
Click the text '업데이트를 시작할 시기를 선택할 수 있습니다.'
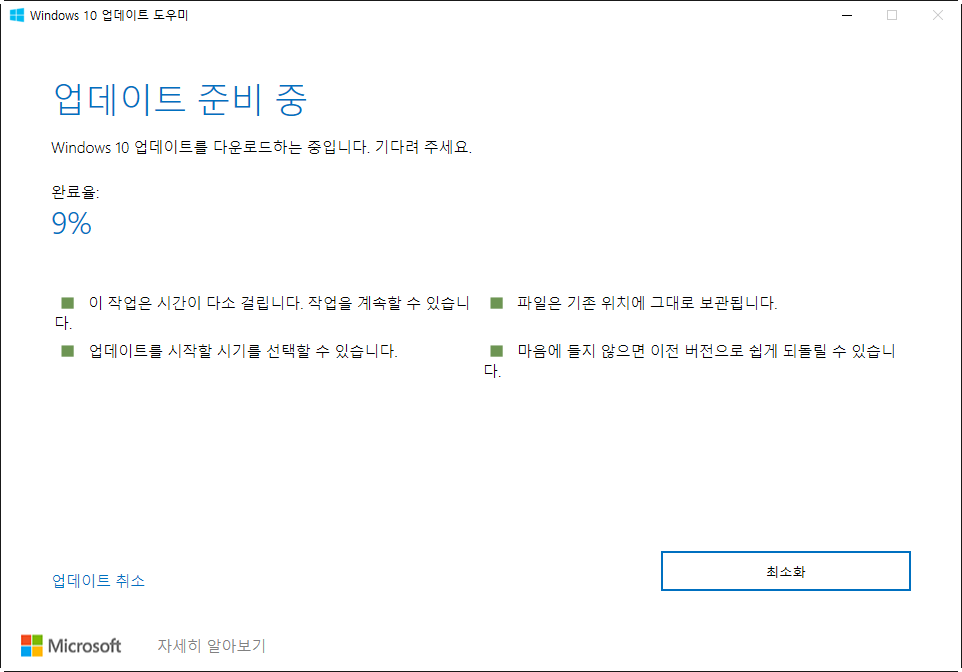click(x=243, y=351)
